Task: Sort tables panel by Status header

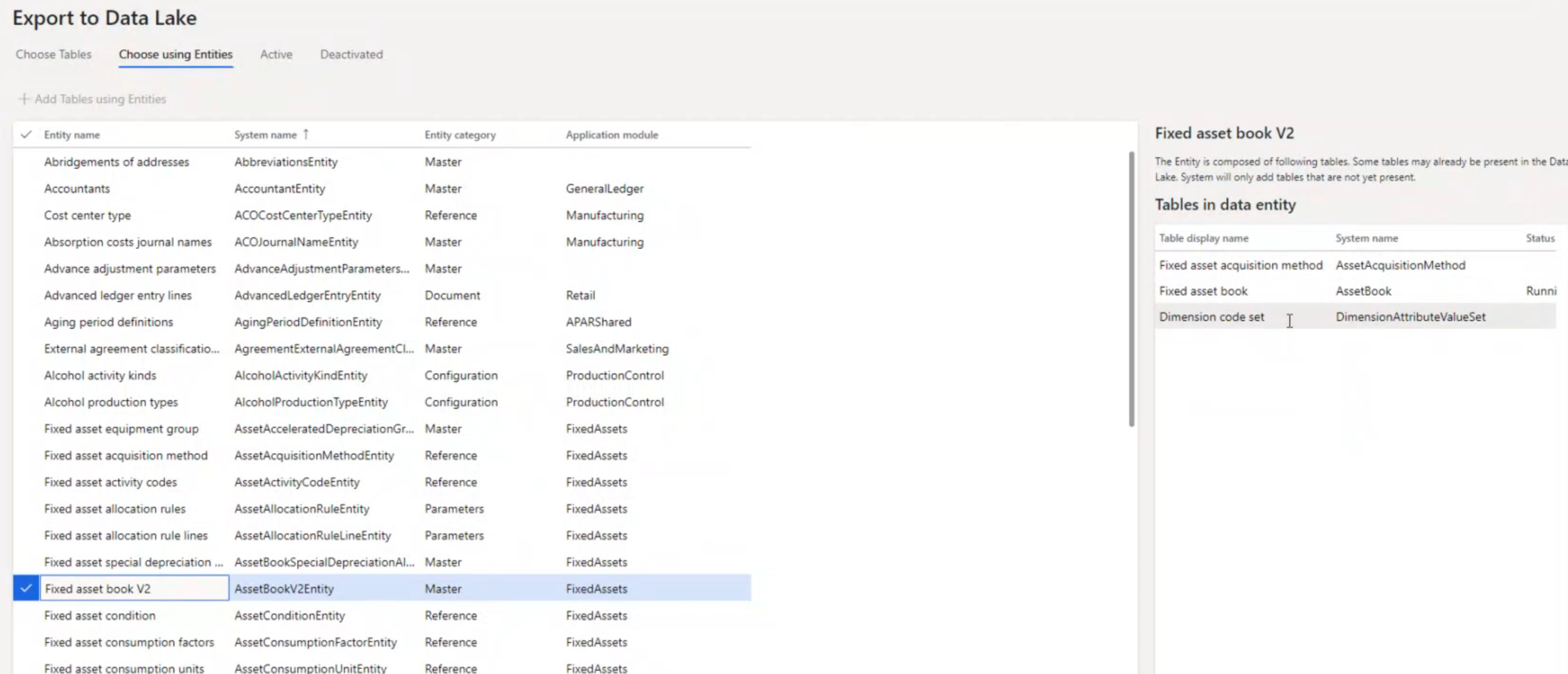Action: 1540,238
